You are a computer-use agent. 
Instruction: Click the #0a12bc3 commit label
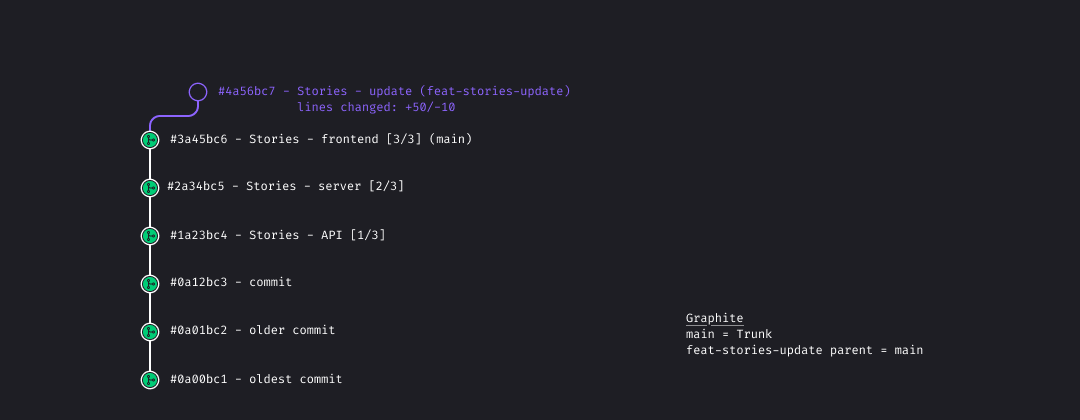tap(231, 282)
